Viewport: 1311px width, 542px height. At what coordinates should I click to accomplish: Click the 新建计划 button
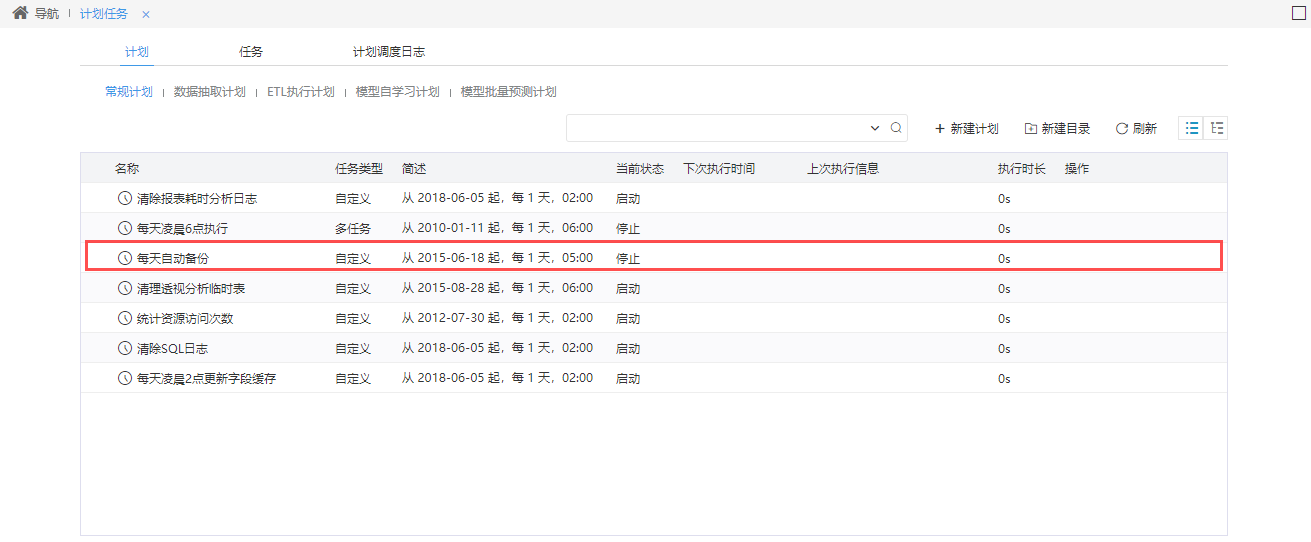966,128
